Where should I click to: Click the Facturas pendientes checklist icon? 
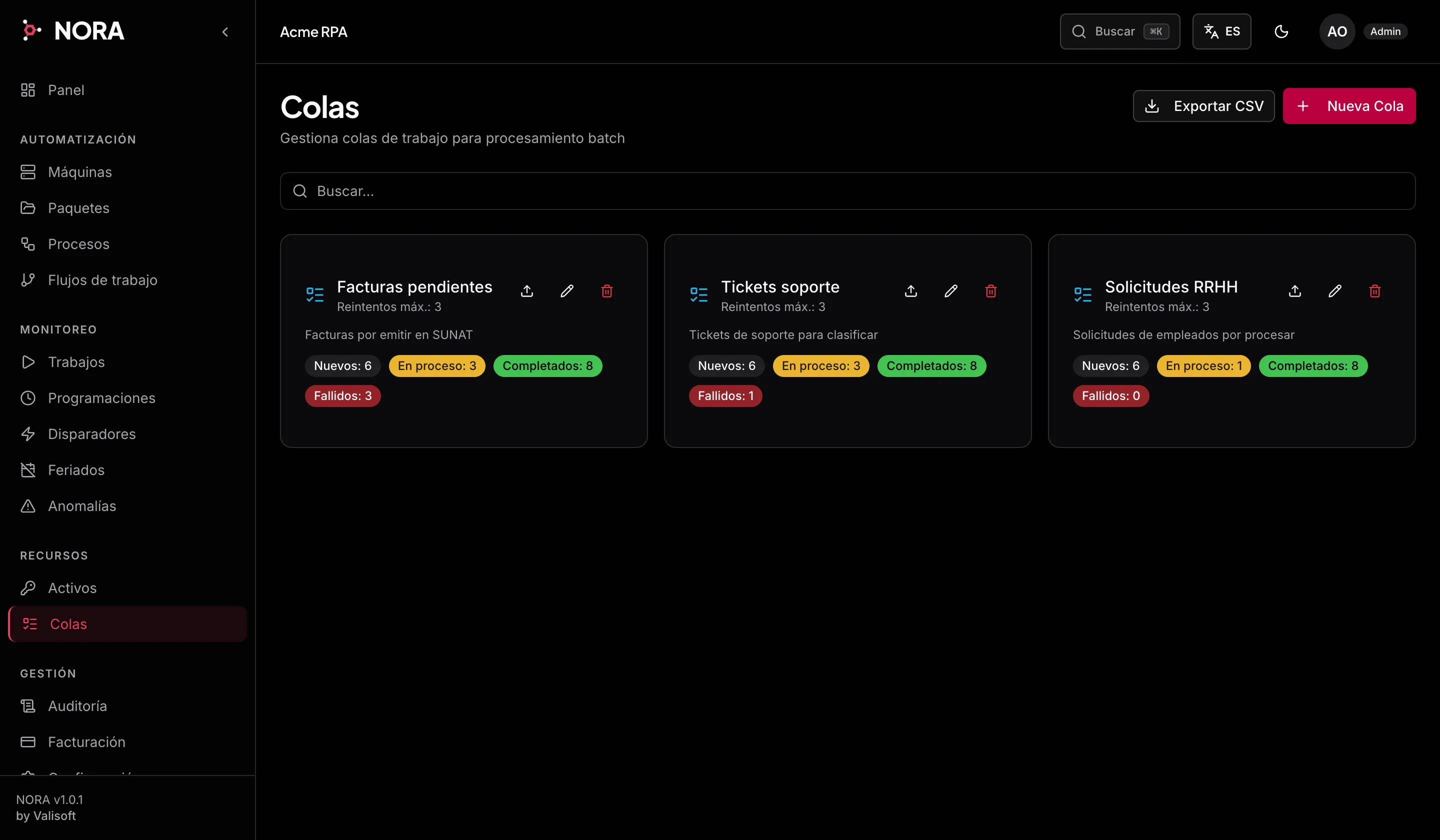coord(315,294)
